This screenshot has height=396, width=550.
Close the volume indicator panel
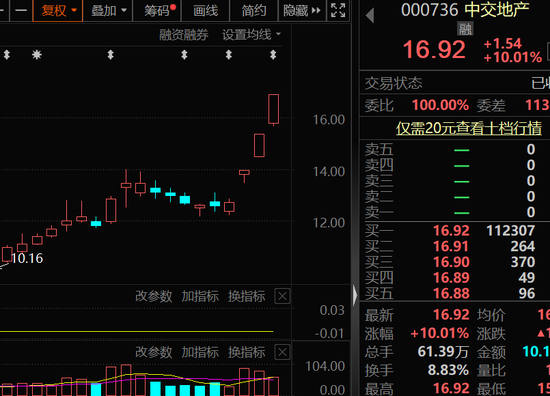click(282, 352)
